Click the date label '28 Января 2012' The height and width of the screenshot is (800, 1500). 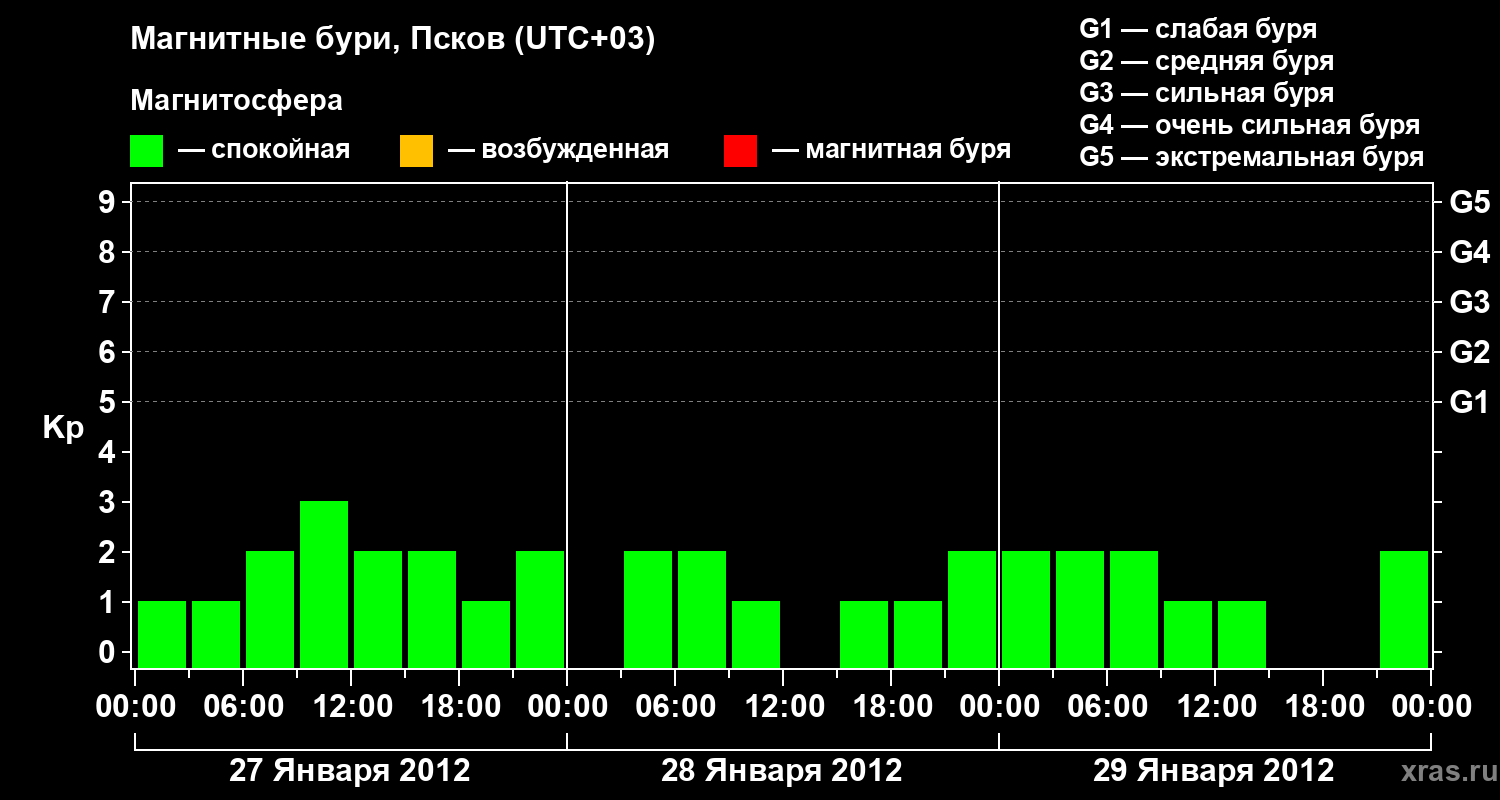pyautogui.click(x=782, y=771)
